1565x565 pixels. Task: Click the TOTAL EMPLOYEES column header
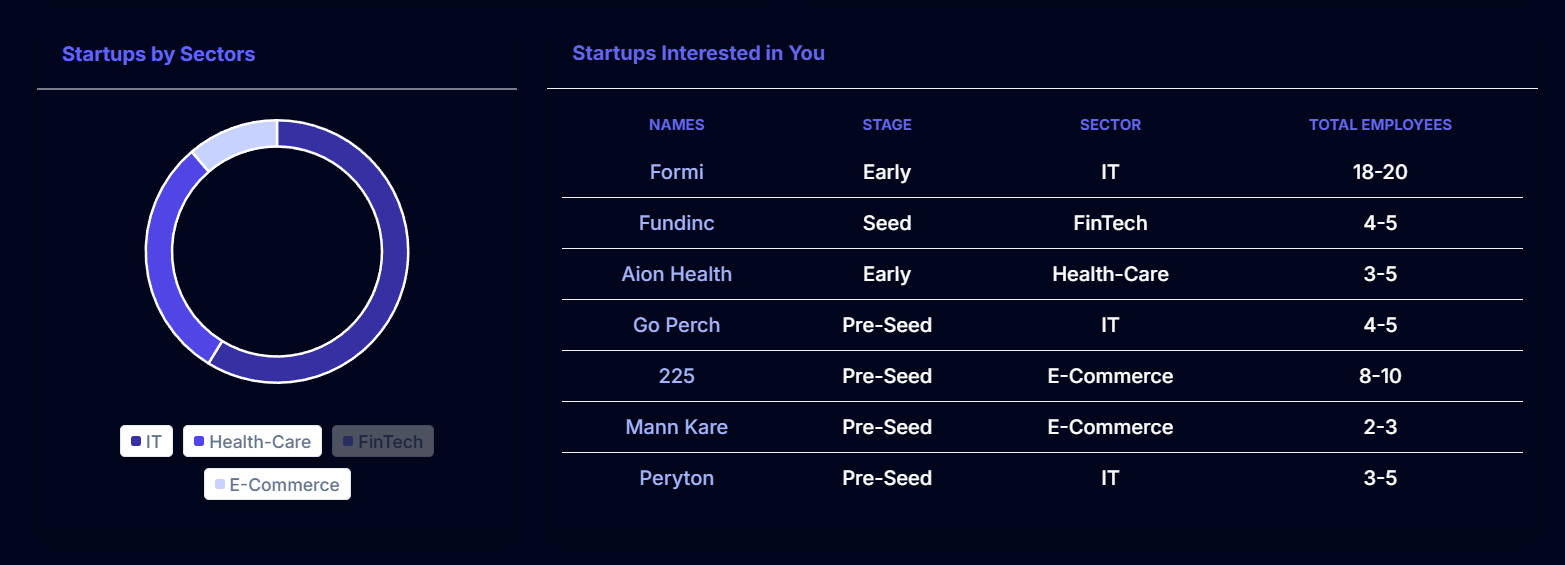click(x=1380, y=125)
